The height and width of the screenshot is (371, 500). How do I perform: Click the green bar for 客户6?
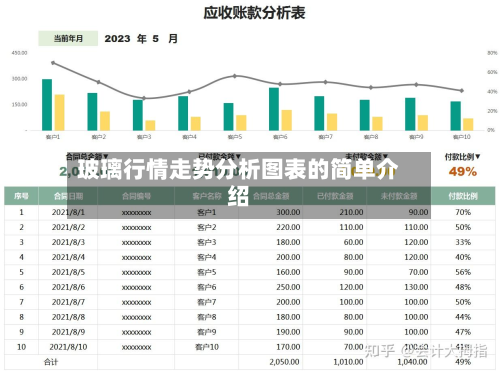pyautogui.click(x=274, y=109)
